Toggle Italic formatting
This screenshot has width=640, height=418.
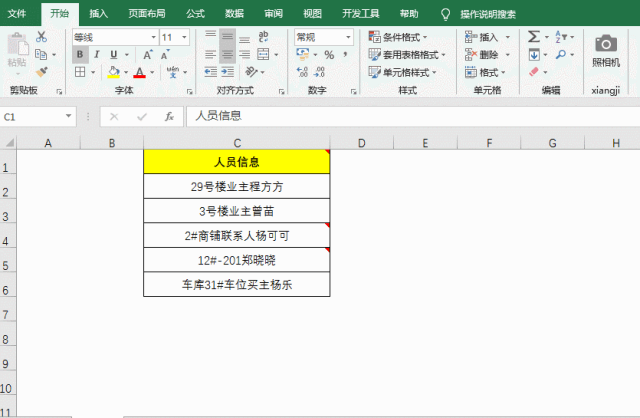point(96,55)
